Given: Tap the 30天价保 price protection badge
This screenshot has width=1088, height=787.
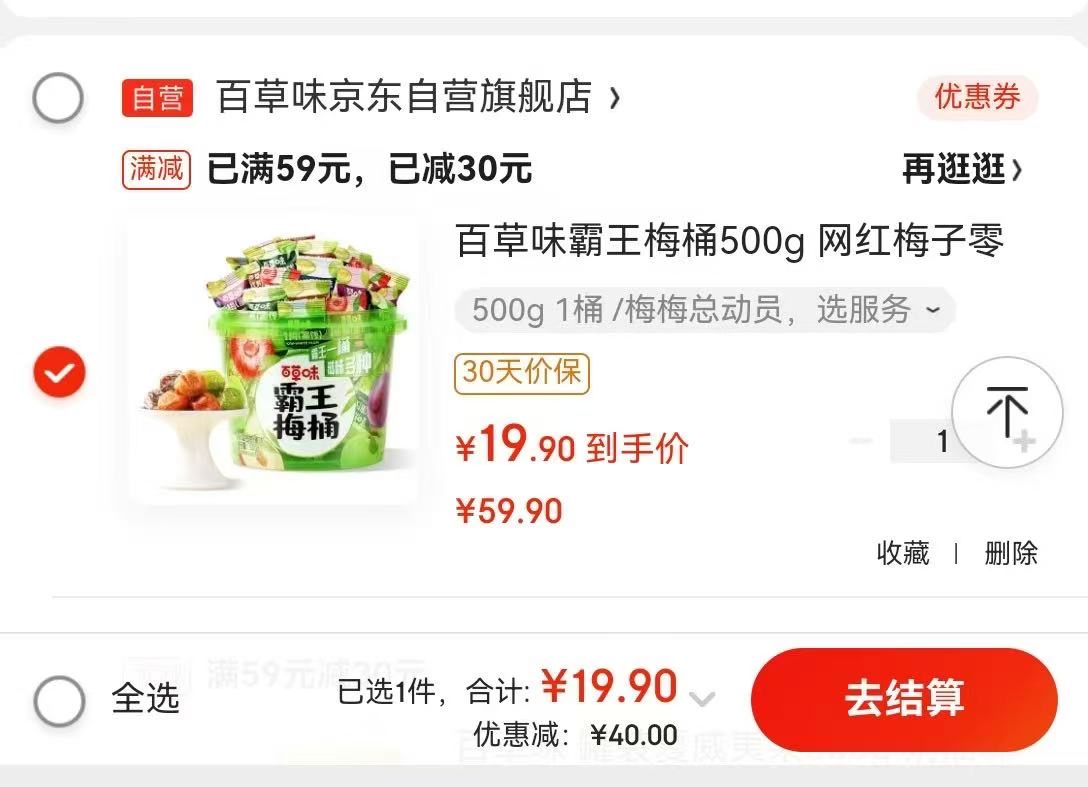Looking at the screenshot, I should (522, 373).
